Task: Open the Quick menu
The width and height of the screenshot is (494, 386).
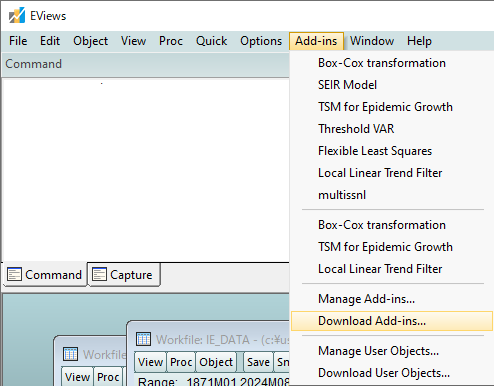Action: (211, 41)
